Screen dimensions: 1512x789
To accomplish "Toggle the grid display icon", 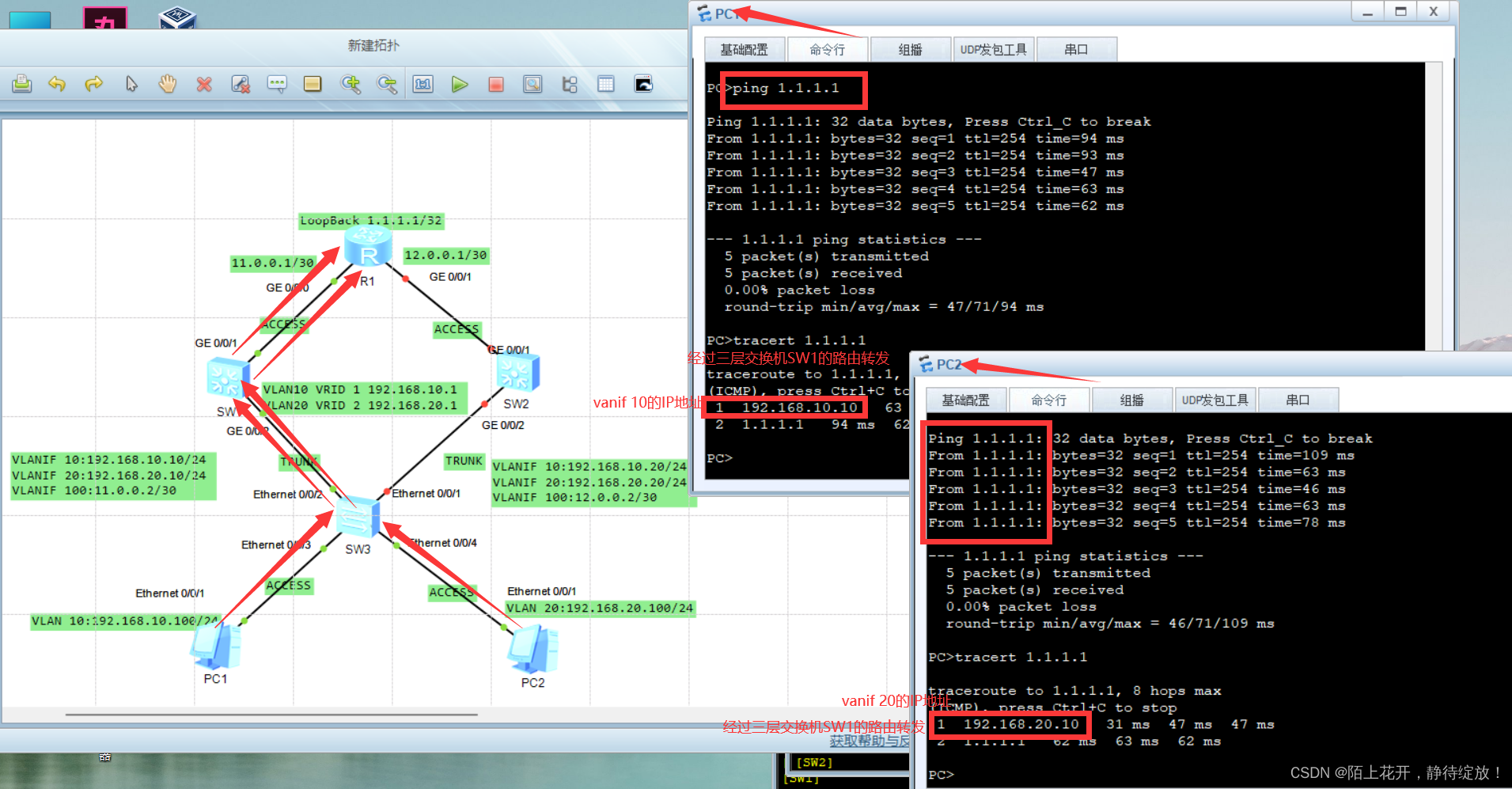I will [606, 84].
